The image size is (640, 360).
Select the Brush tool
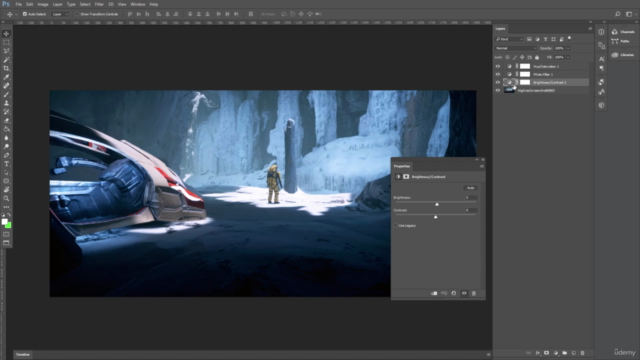6,94
